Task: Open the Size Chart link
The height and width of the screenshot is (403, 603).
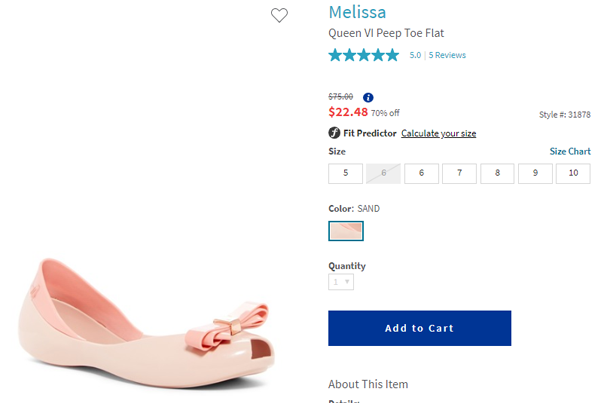Action: coord(570,152)
